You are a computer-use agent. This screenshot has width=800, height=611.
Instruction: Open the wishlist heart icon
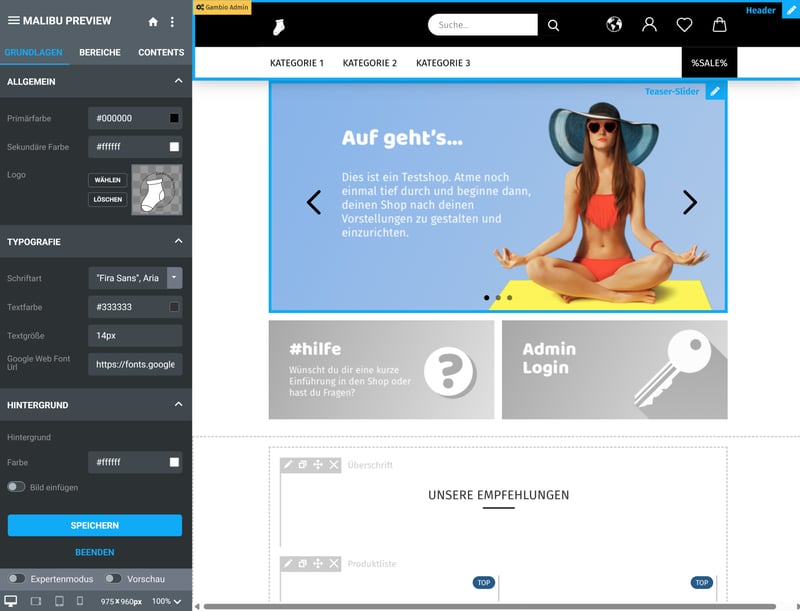pos(684,24)
